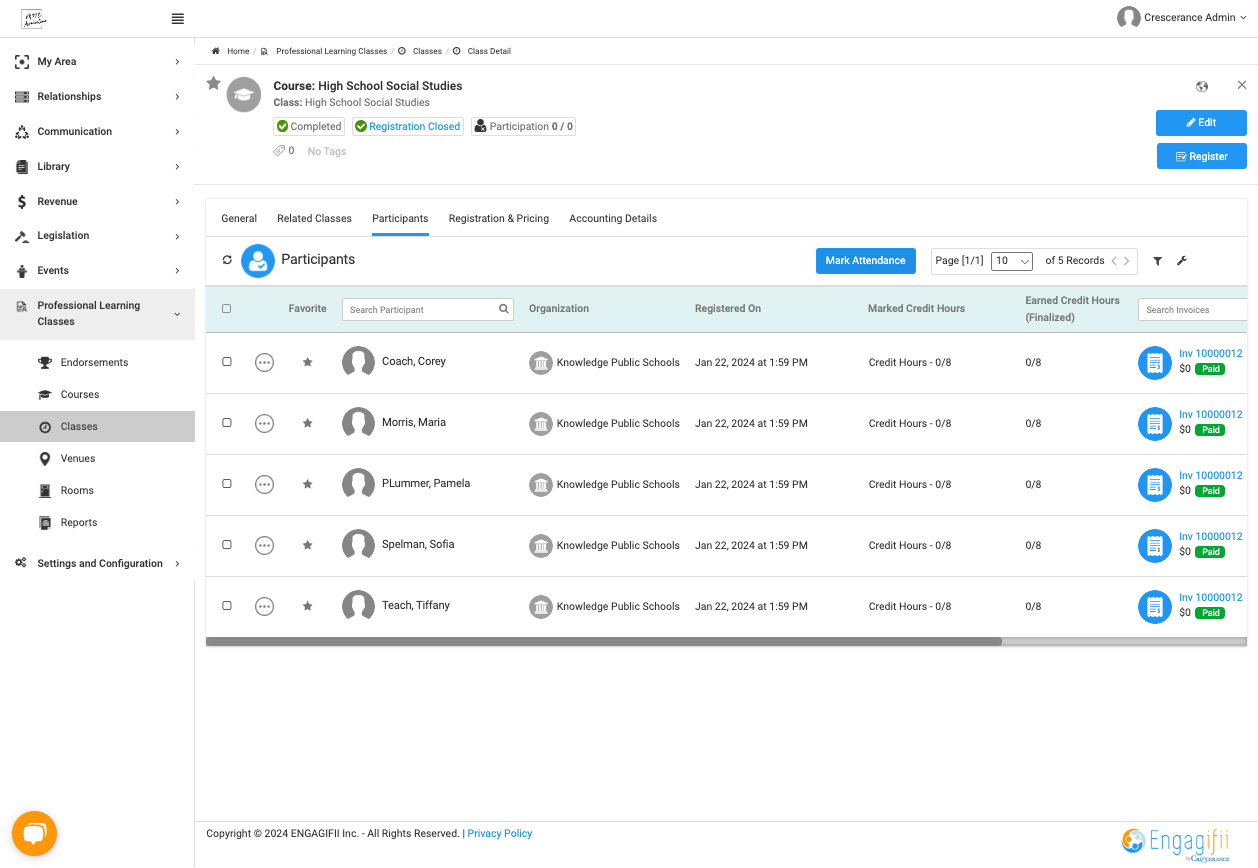Toggle the hamburger menu icon
Screen dimensions: 1258x868
click(178, 19)
